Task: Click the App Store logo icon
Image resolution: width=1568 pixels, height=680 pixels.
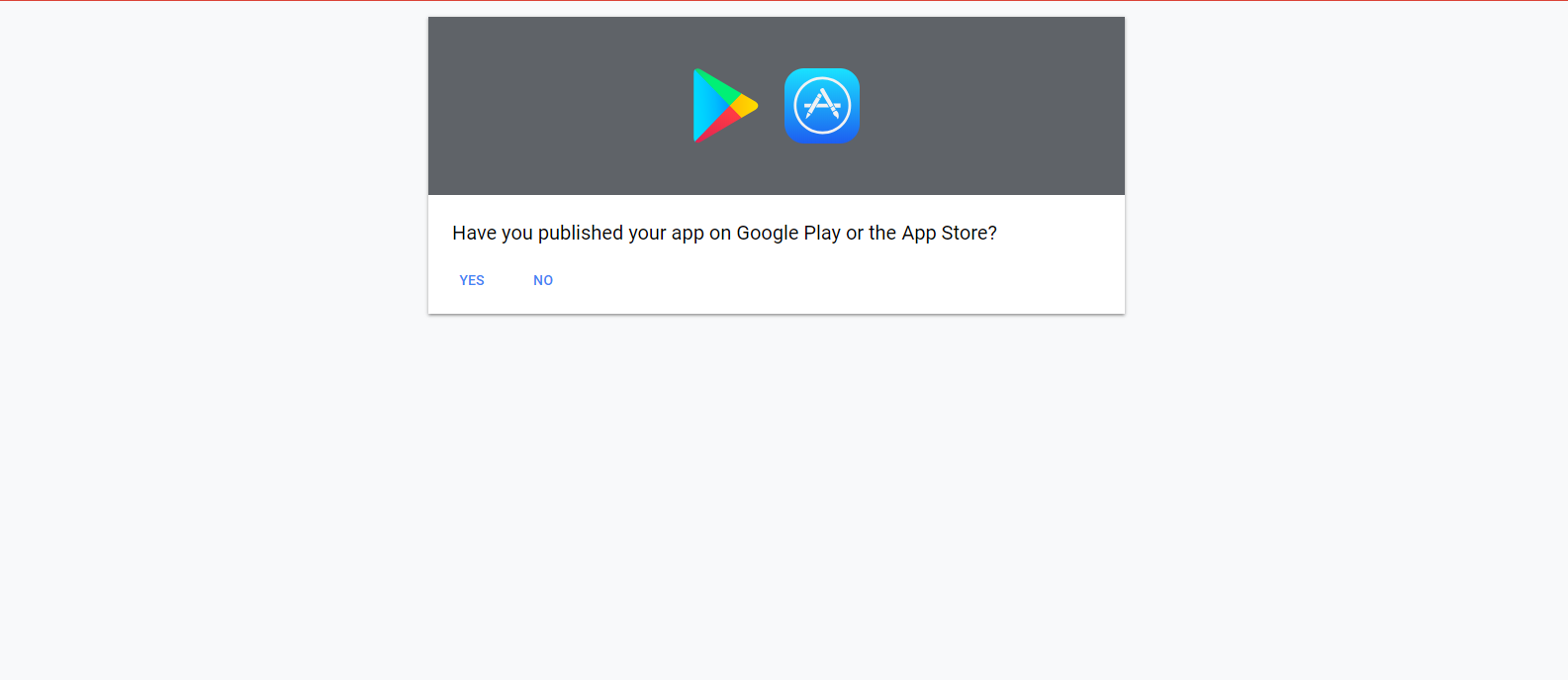Action: [x=822, y=106]
